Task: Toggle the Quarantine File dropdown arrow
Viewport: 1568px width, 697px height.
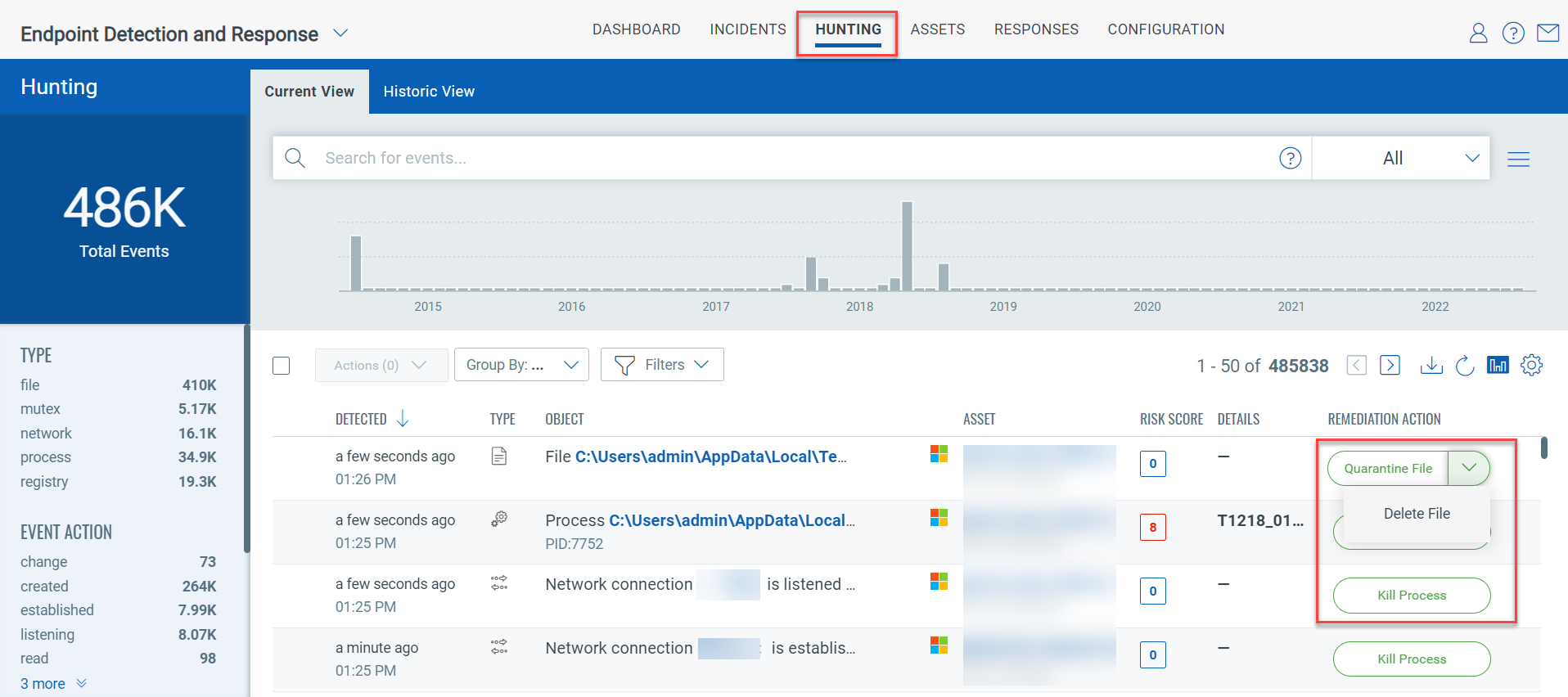Action: coord(1469,468)
